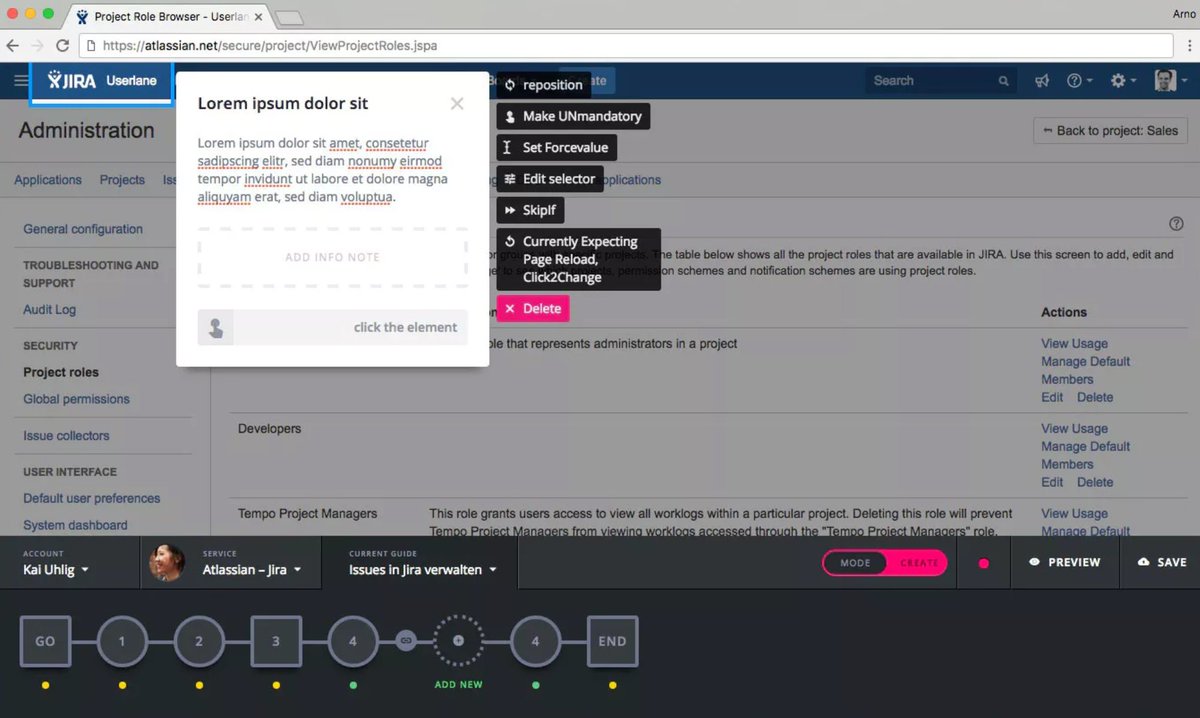The height and width of the screenshot is (718, 1200).
Task: Select the END step in timeline
Action: 612,642
